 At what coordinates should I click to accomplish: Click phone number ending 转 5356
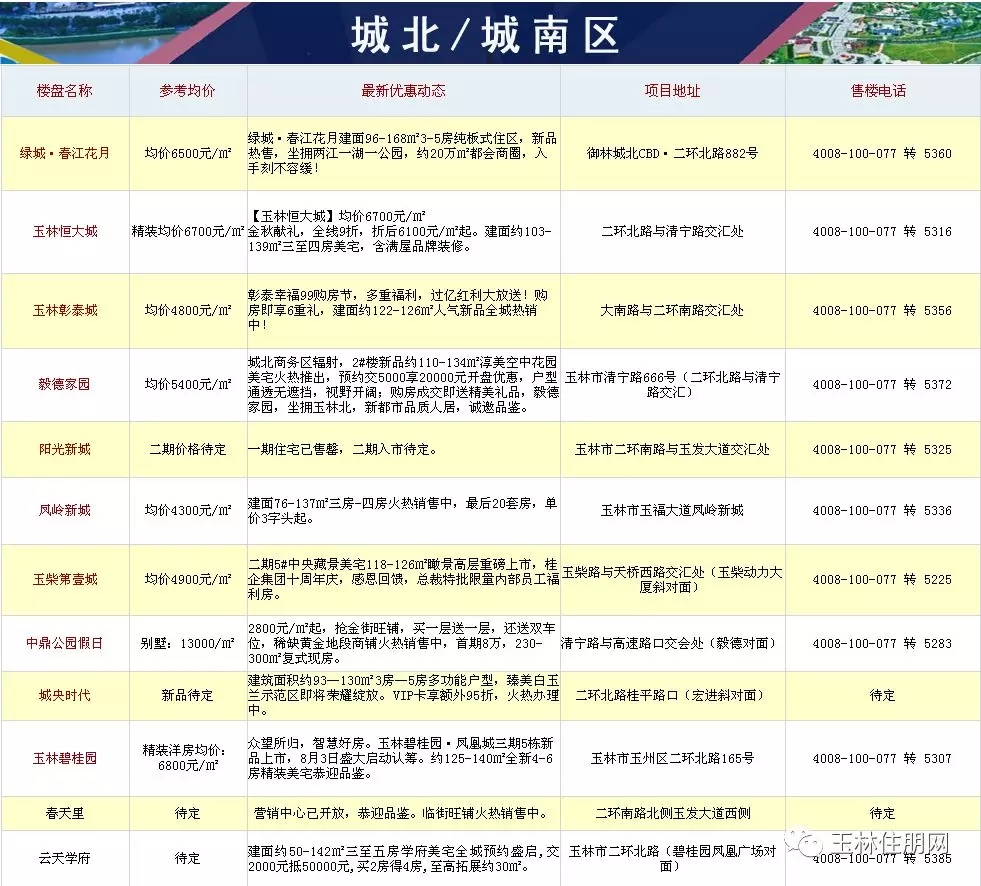(x=882, y=310)
